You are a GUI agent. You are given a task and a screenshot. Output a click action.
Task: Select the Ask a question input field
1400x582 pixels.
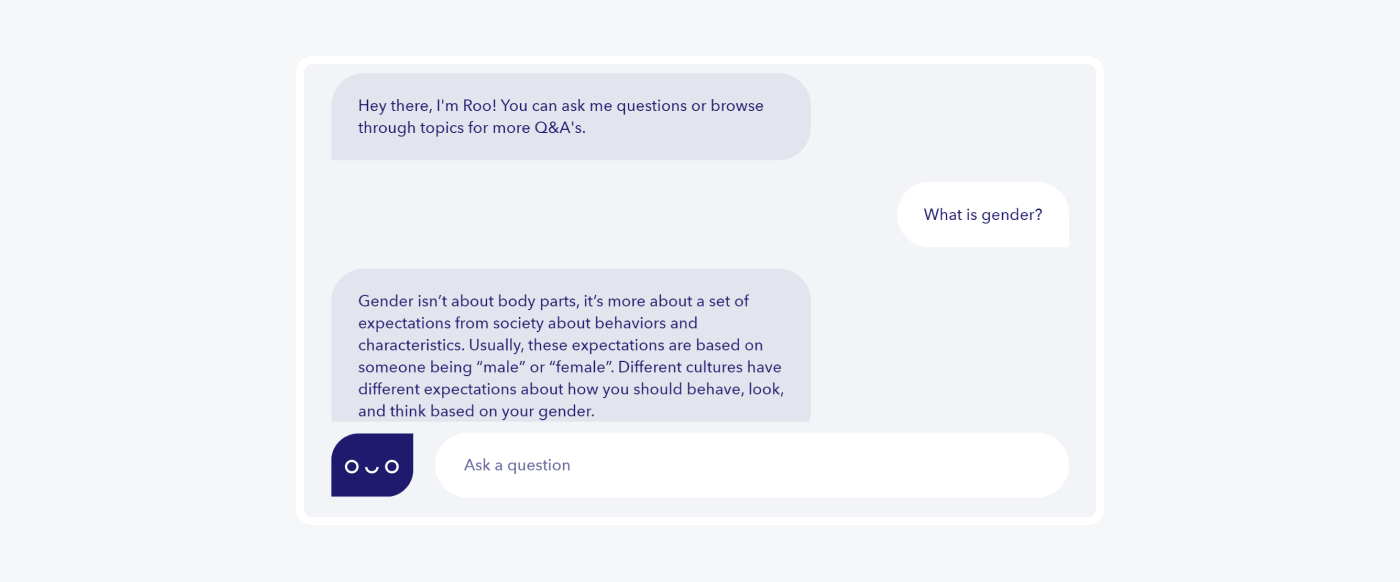752,465
